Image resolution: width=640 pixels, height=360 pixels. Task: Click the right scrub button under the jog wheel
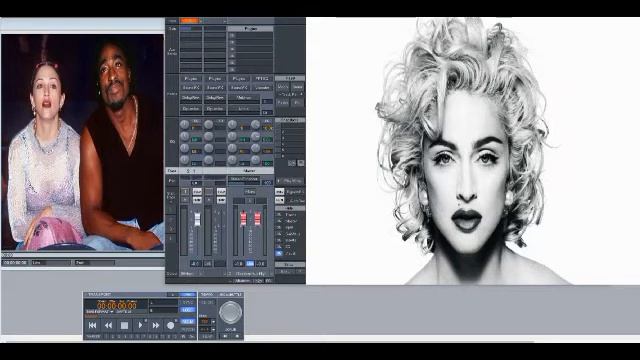coord(237,336)
